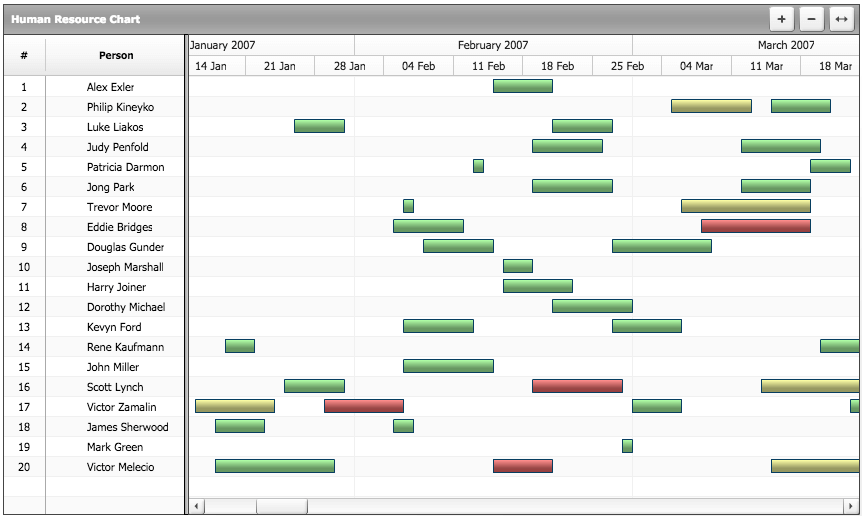This screenshot has width=862, height=516.
Task: Select the Rene Kaufmann name
Action: pos(125,347)
